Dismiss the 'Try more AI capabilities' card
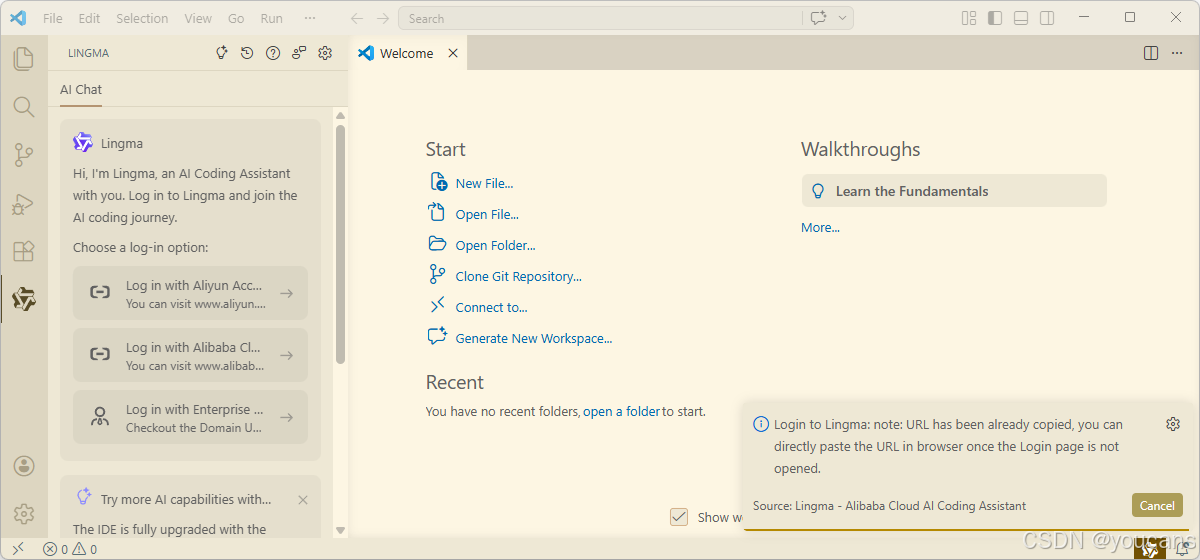 pyautogui.click(x=303, y=499)
